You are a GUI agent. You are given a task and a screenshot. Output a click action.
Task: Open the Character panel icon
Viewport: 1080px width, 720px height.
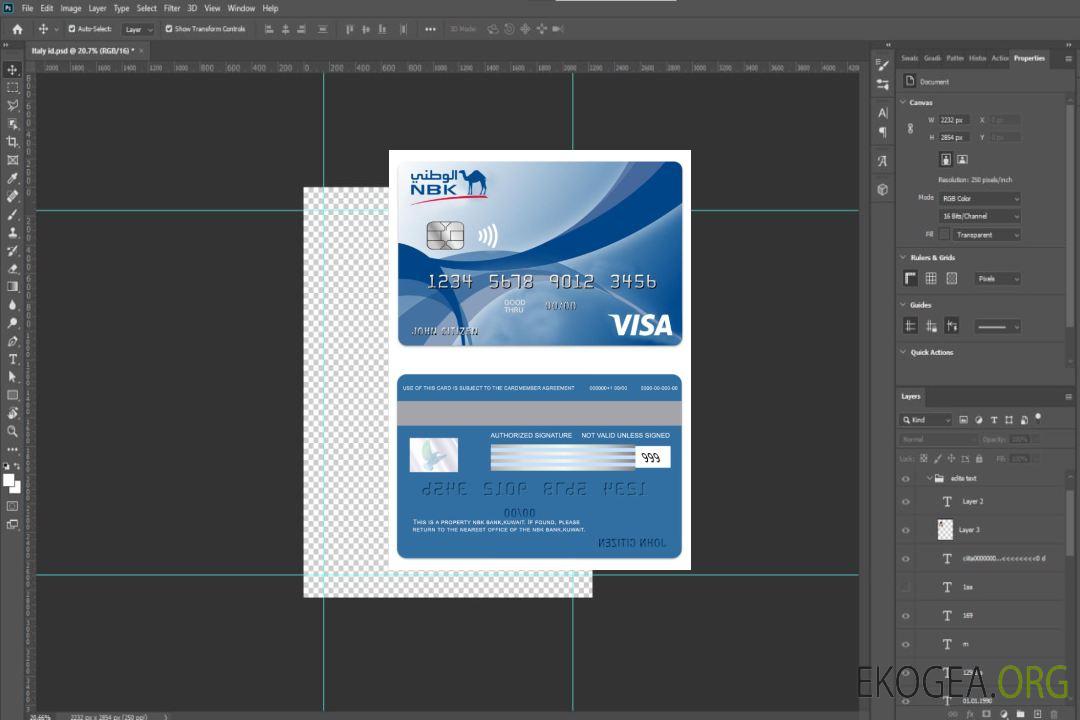[882, 112]
